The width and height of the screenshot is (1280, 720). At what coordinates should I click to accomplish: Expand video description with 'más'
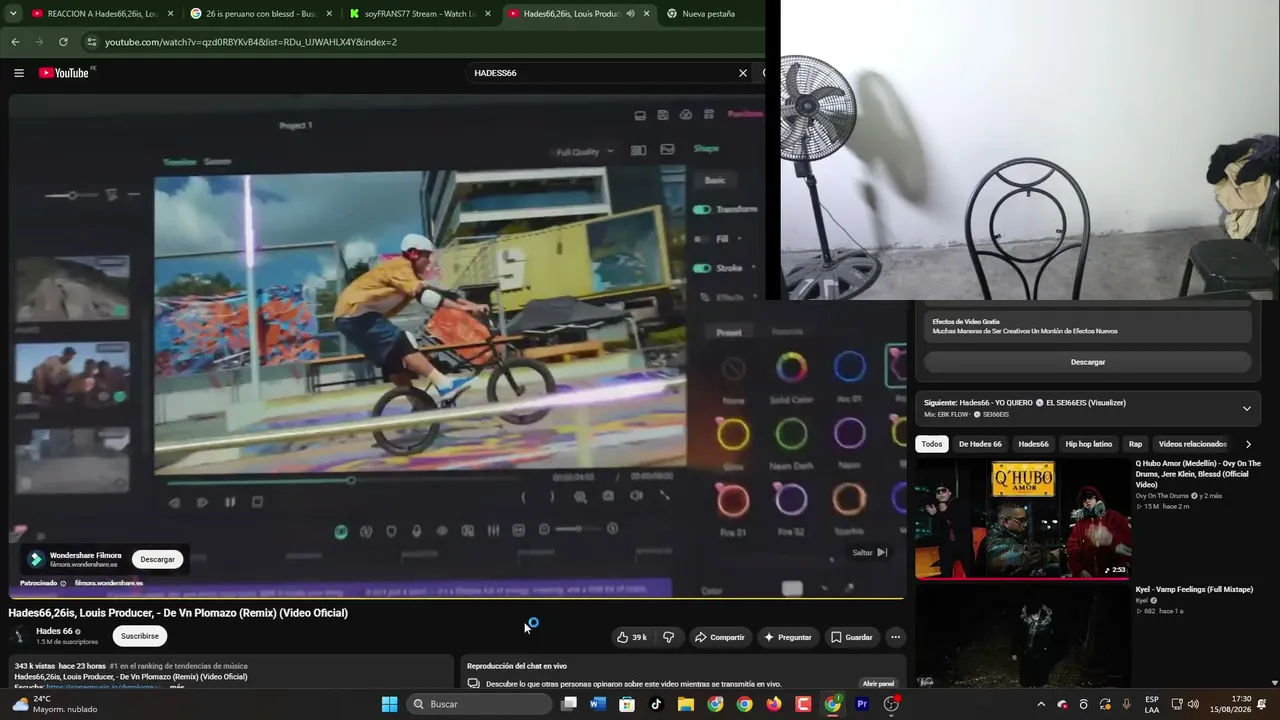(x=176, y=688)
